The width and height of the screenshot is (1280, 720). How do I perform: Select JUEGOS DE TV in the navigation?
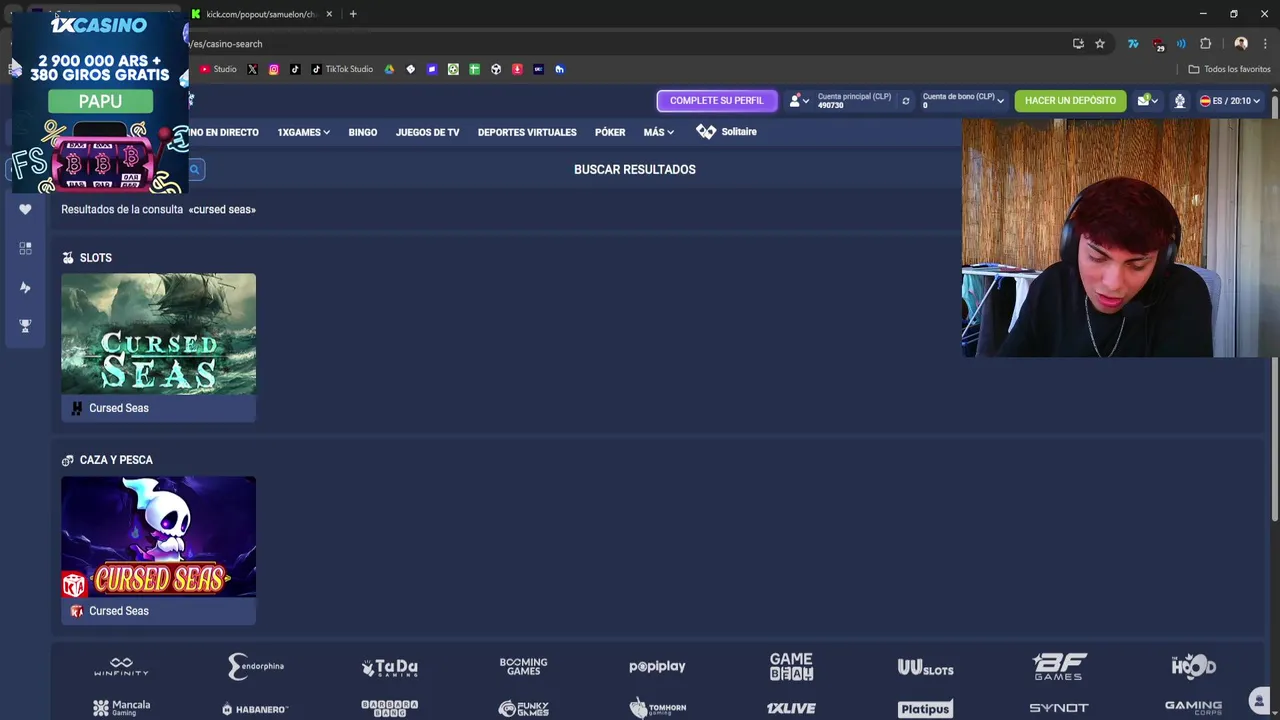(427, 132)
